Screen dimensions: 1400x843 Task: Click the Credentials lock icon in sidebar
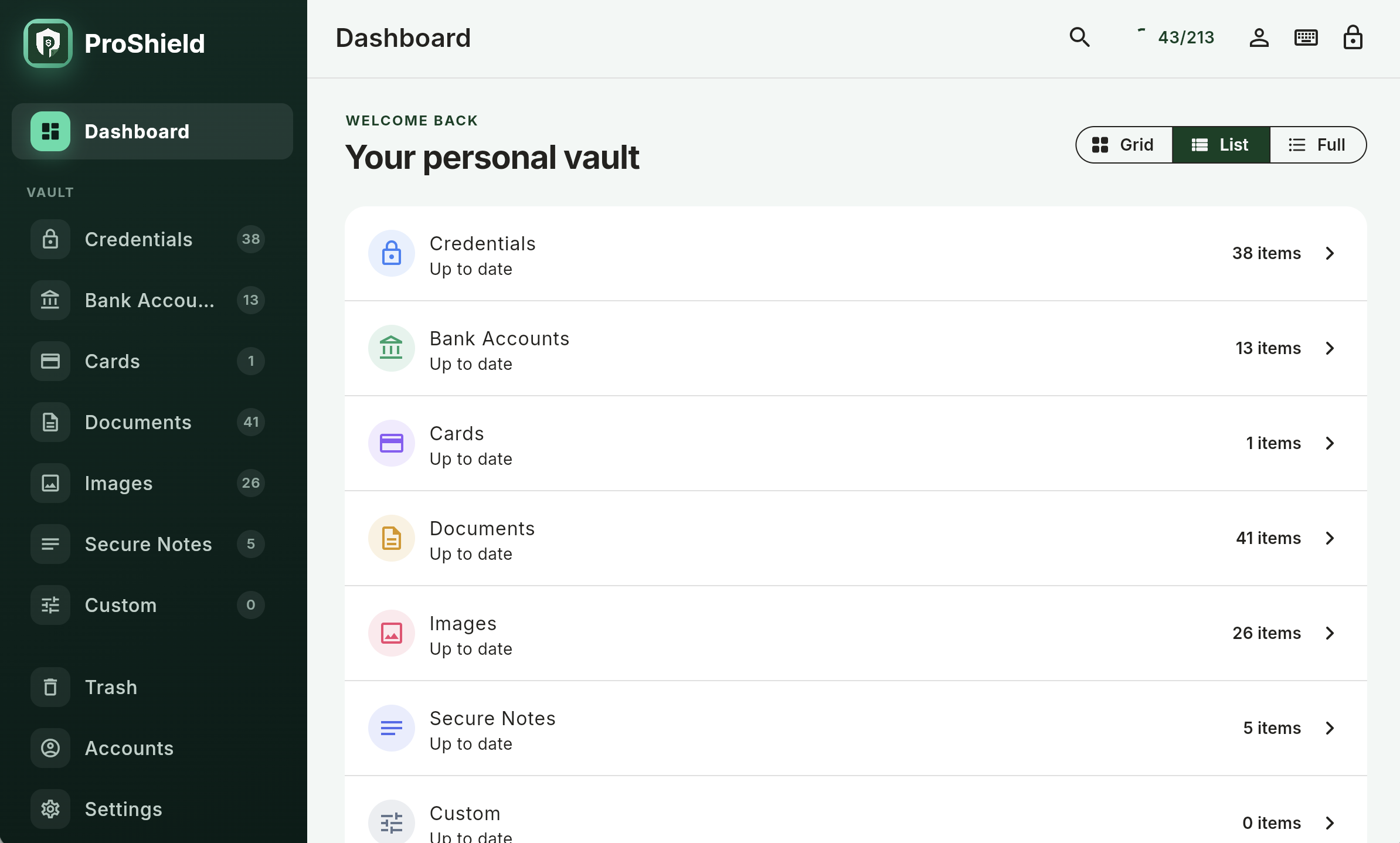[50, 239]
